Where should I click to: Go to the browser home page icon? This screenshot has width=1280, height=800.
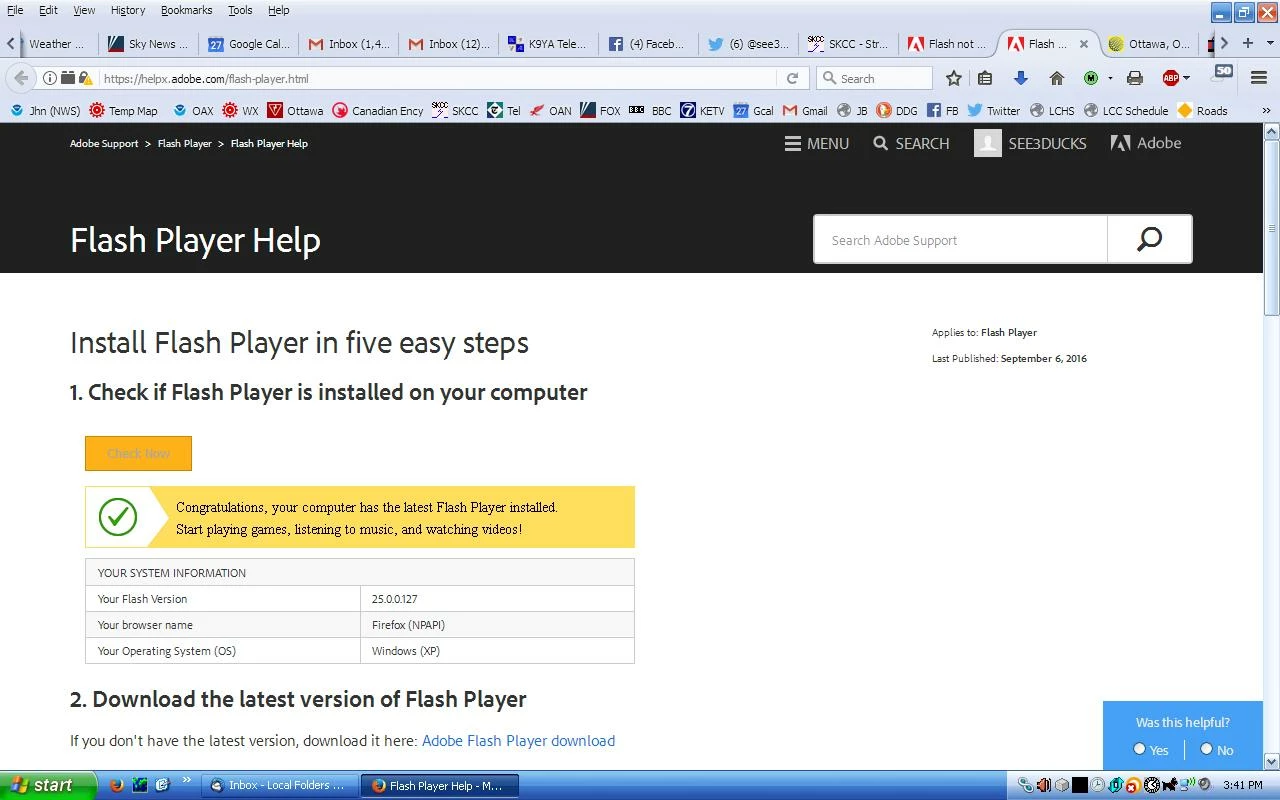click(1056, 78)
